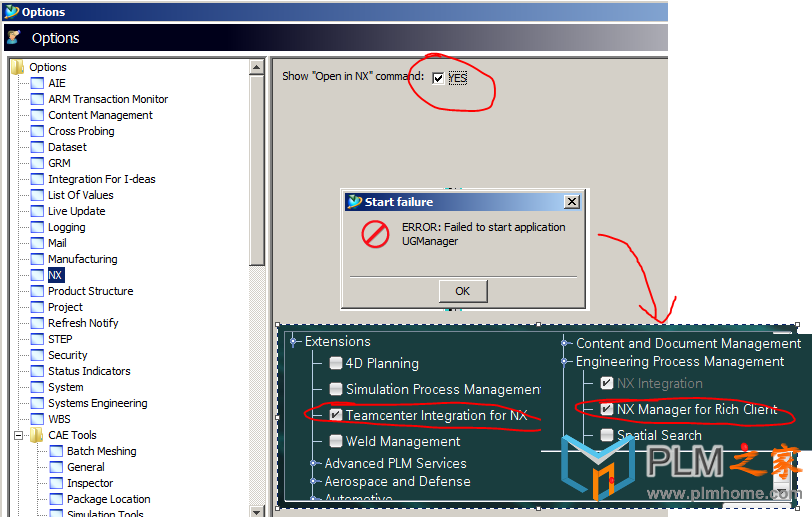Click the Start failure title bar icon
The image size is (812, 517).
(x=355, y=202)
